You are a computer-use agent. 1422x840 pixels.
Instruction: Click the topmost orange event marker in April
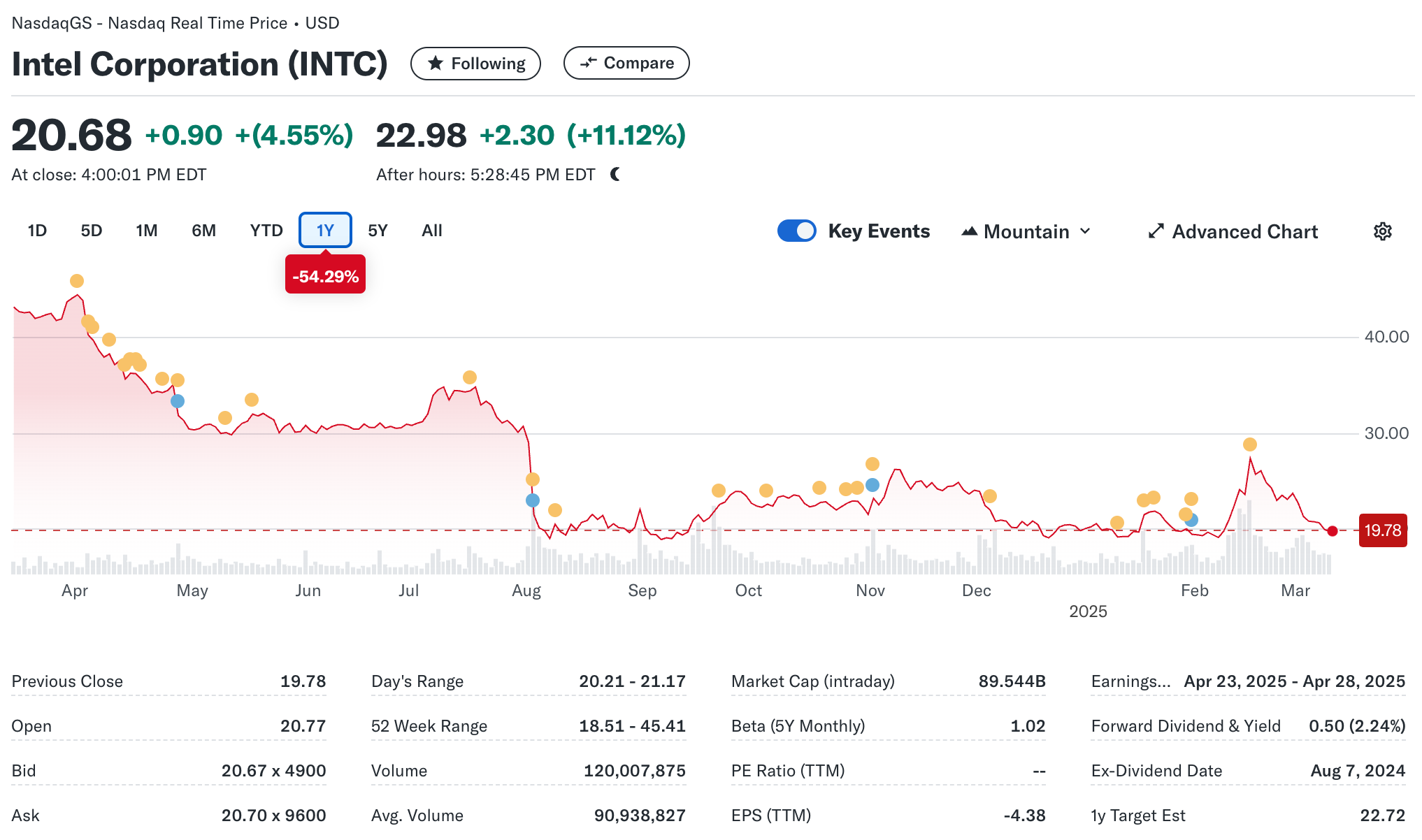point(77,281)
